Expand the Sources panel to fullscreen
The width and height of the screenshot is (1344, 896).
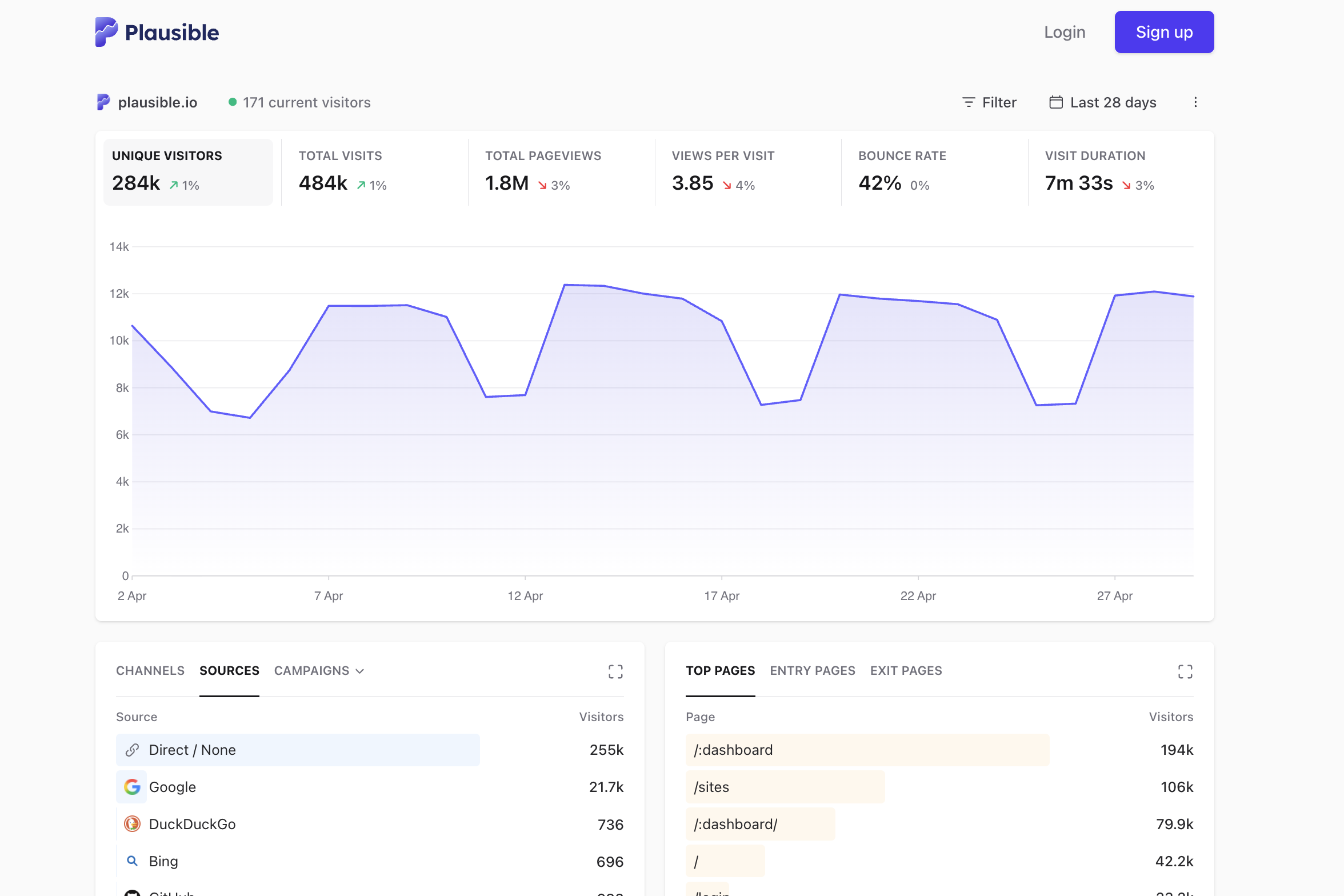point(615,671)
